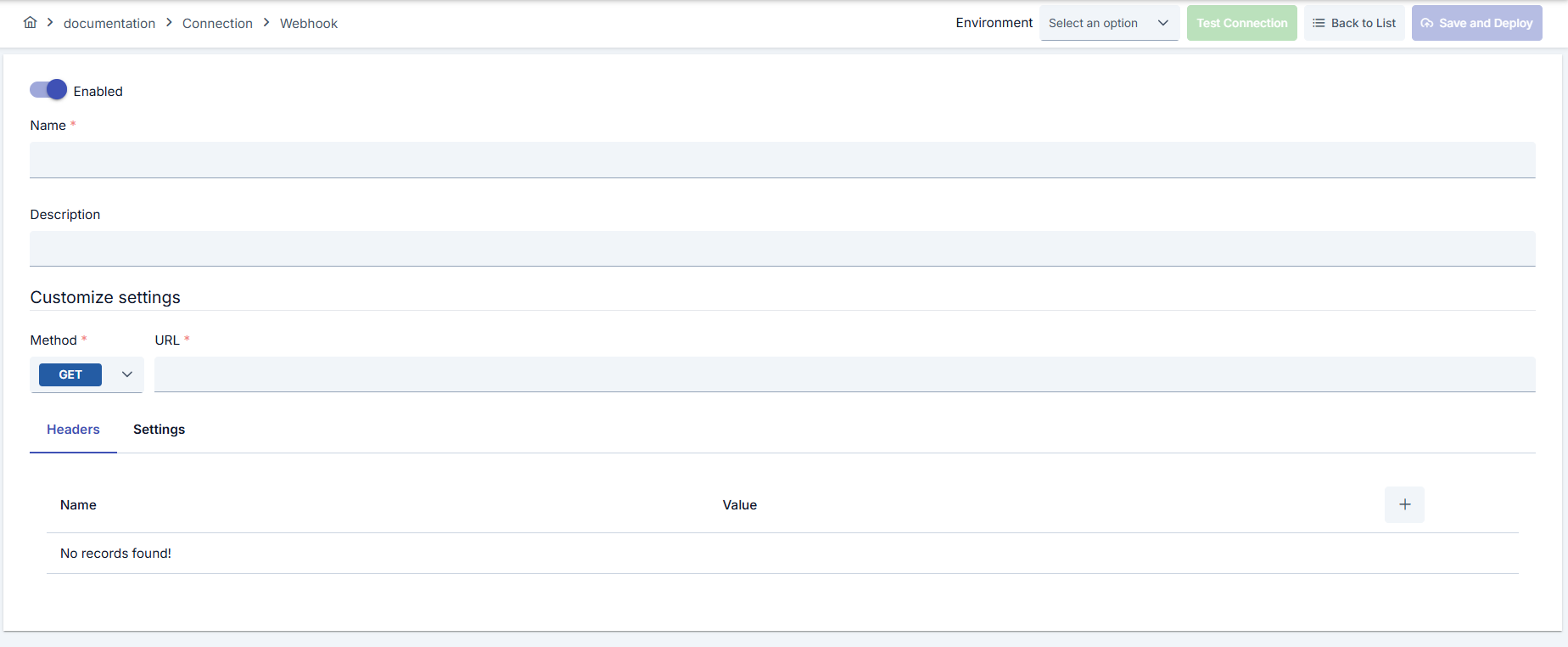Viewport: 1568px width, 647px height.
Task: Open the documentation breadcrumb link
Action: 109,24
